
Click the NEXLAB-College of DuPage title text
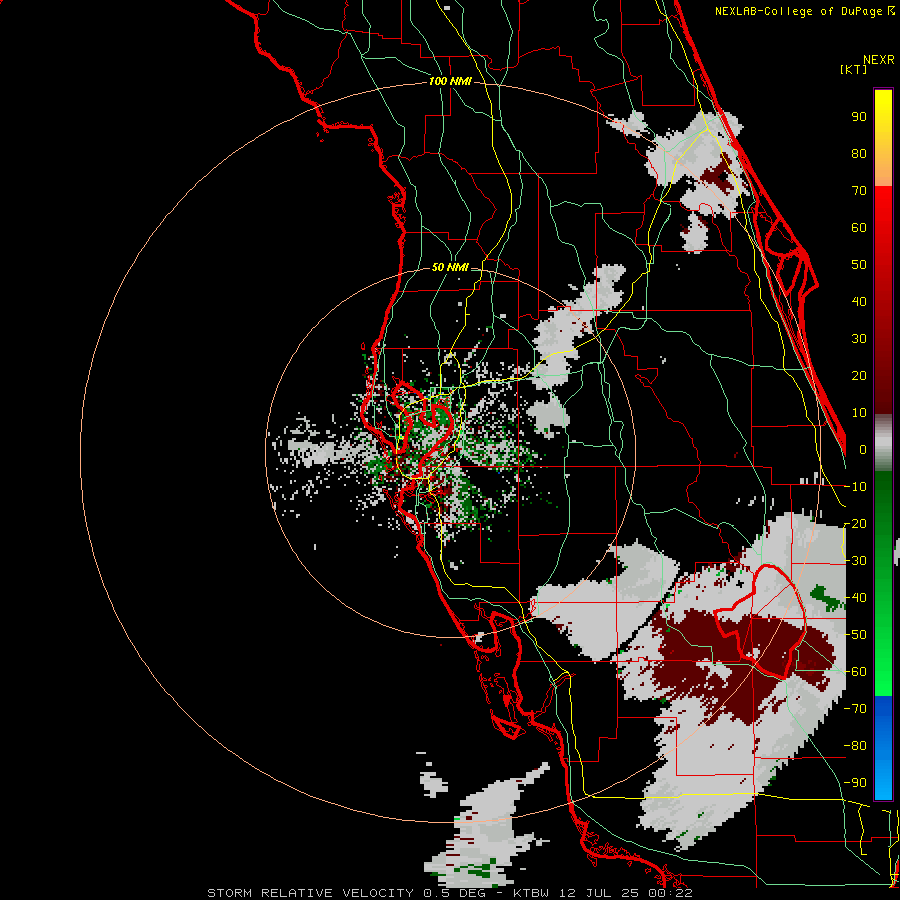(x=804, y=11)
